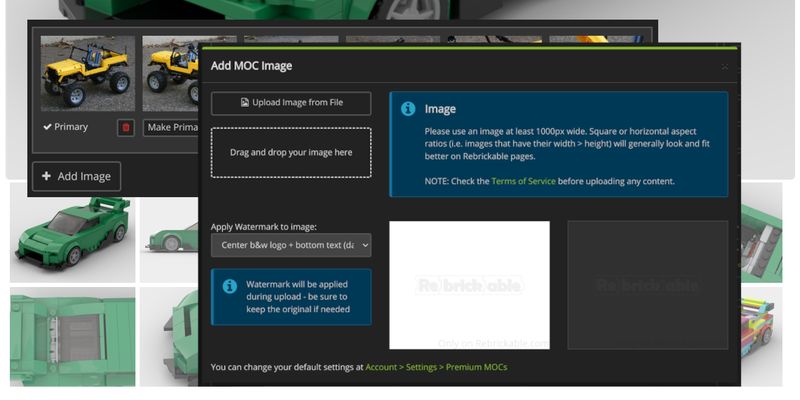Viewport: 800px width, 400px height.
Task: Delete the primary image with trash icon
Action: click(125, 127)
